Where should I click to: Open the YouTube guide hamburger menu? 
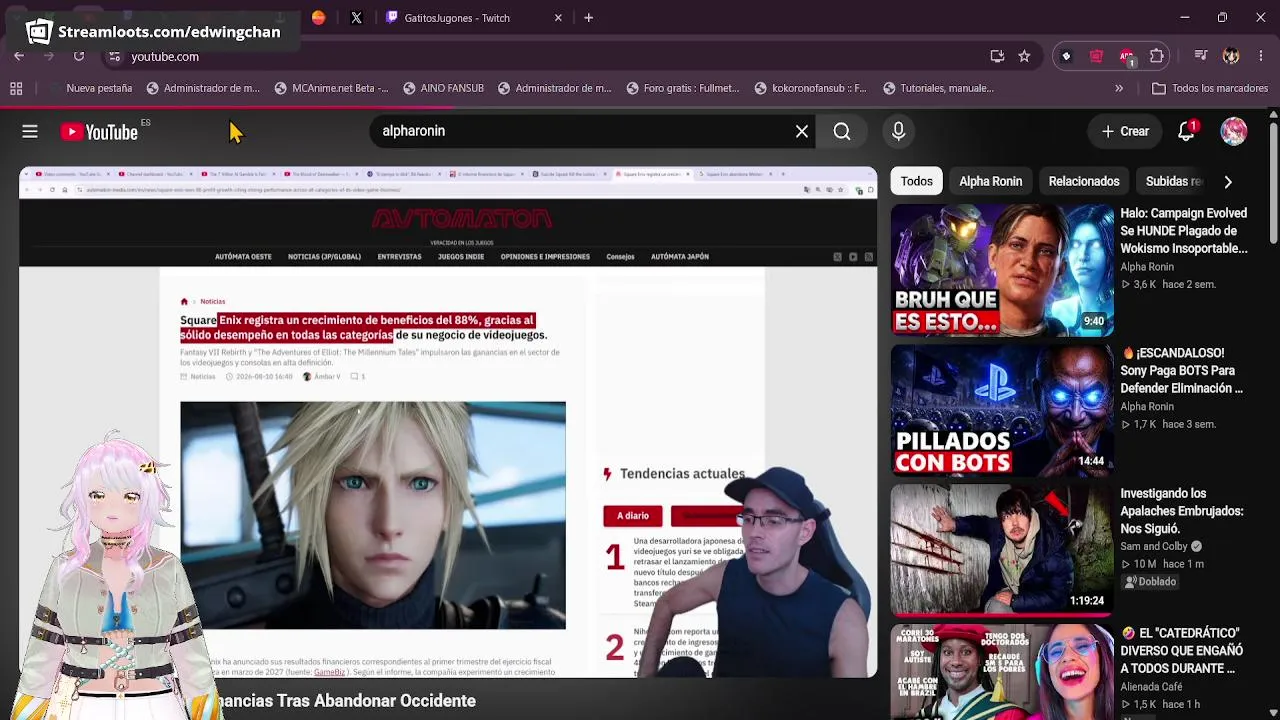[x=30, y=131]
